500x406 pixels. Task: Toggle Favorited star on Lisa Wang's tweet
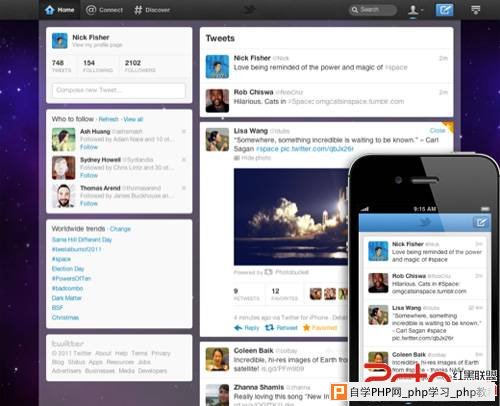pyautogui.click(x=320, y=328)
